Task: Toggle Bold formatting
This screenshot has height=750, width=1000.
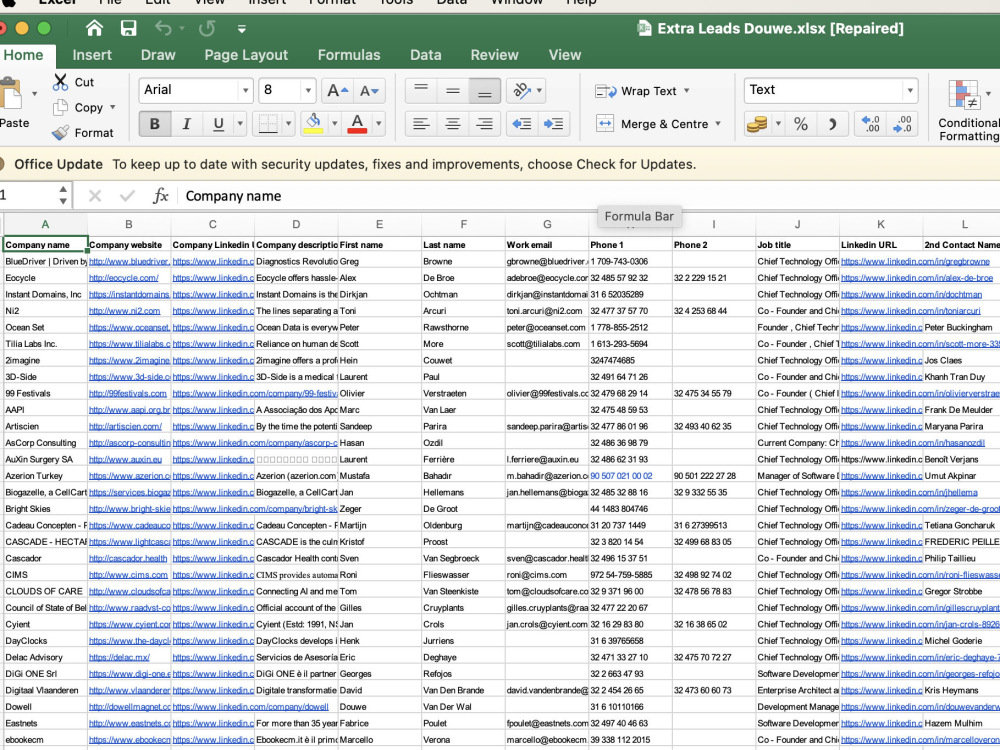Action: [154, 124]
